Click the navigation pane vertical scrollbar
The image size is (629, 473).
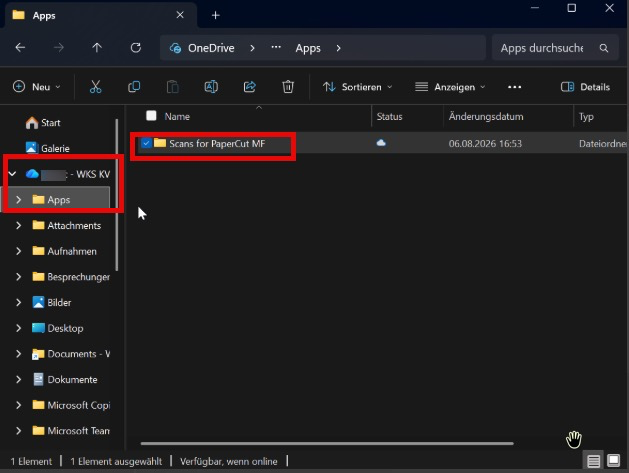pyautogui.click(x=117, y=195)
